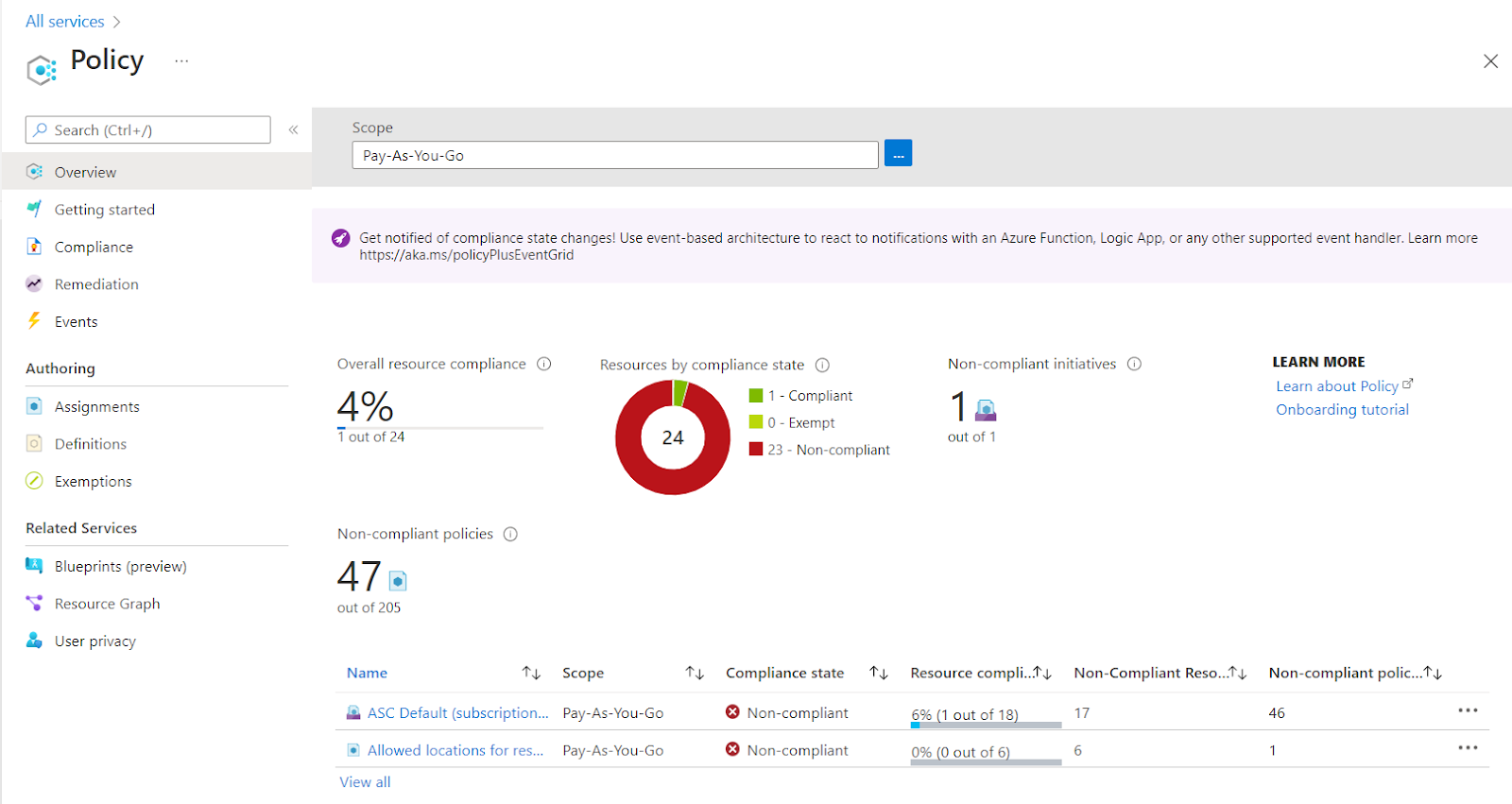Sort by Scope column arrows
The width and height of the screenshot is (1512, 804).
[695, 673]
